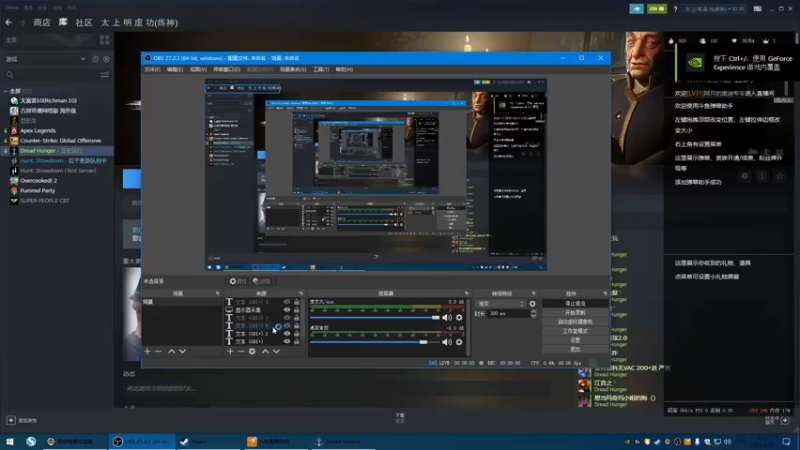Open Windows Start menu
The height and width of the screenshot is (450, 800).
click(10, 441)
